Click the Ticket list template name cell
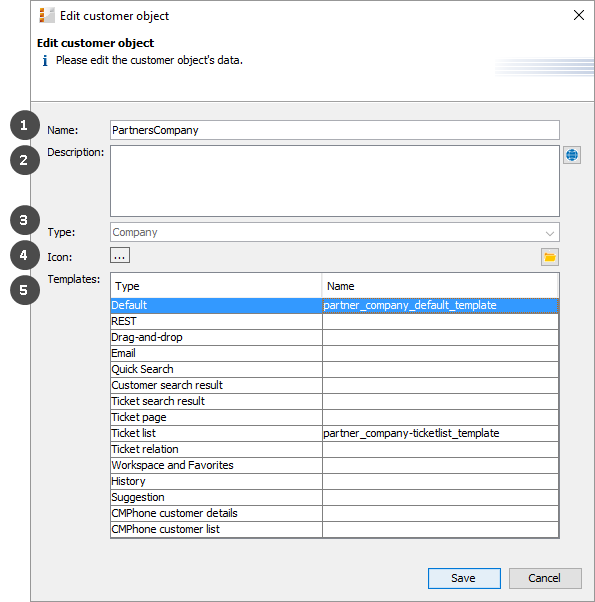 [440, 433]
